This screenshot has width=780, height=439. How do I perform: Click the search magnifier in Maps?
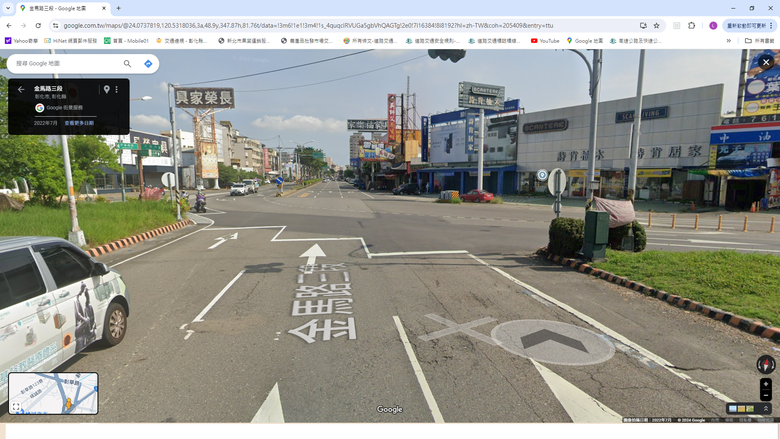point(127,64)
